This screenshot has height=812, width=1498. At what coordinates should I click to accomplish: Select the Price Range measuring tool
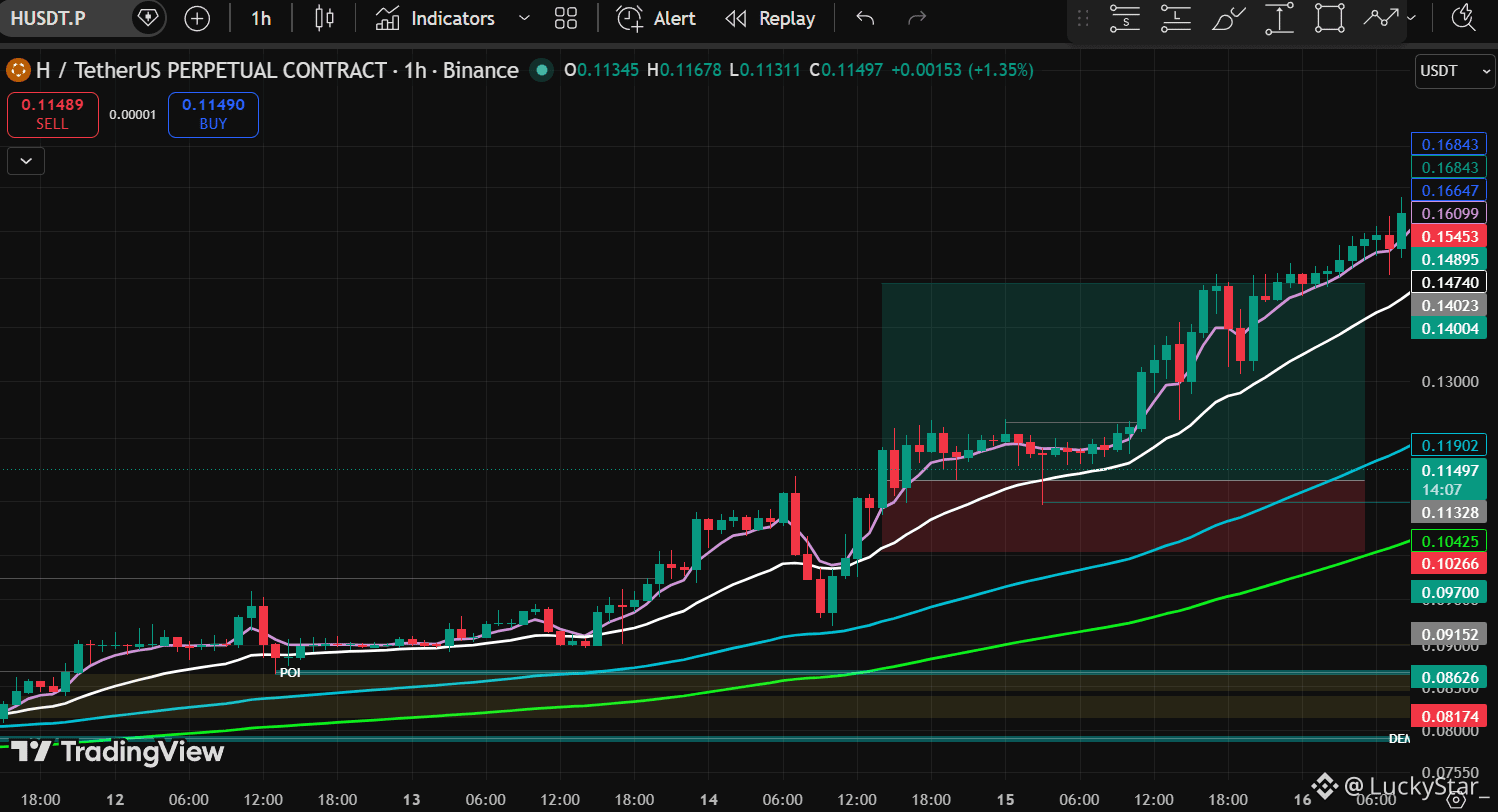[x=1279, y=18]
